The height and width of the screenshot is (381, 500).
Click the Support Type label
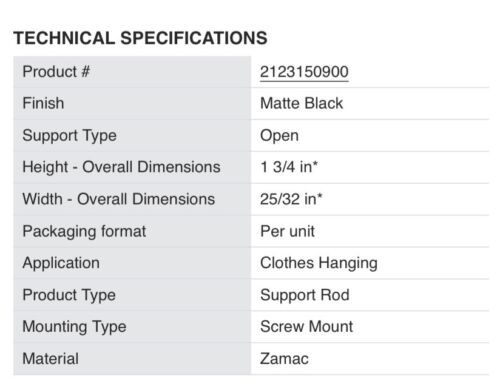coord(69,136)
